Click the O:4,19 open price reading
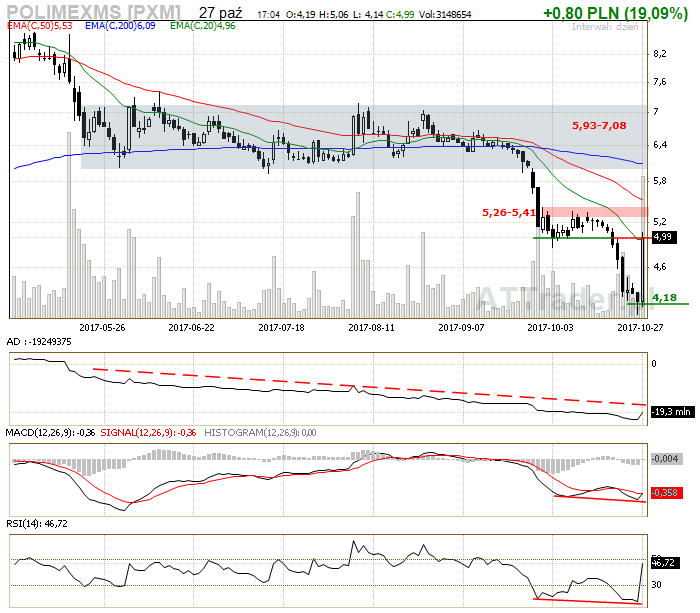The width and height of the screenshot is (700, 613). coord(301,15)
